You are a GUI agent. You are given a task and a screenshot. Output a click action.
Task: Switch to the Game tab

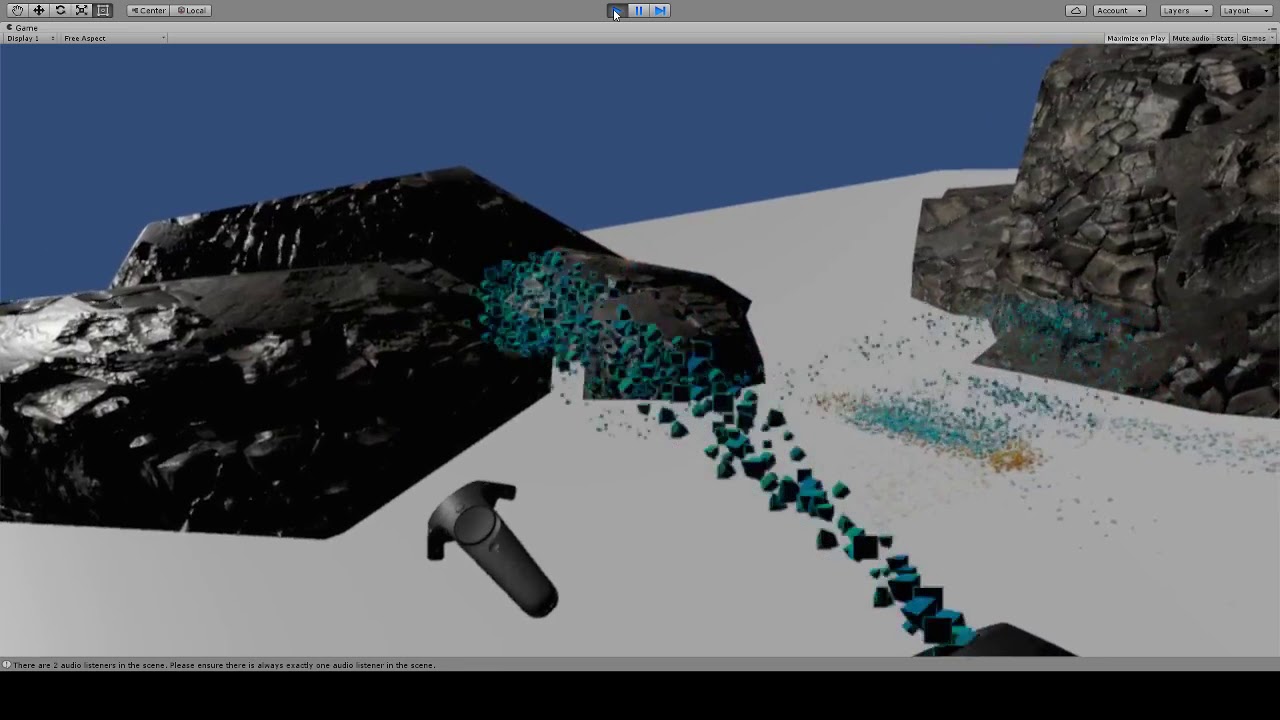click(x=22, y=28)
